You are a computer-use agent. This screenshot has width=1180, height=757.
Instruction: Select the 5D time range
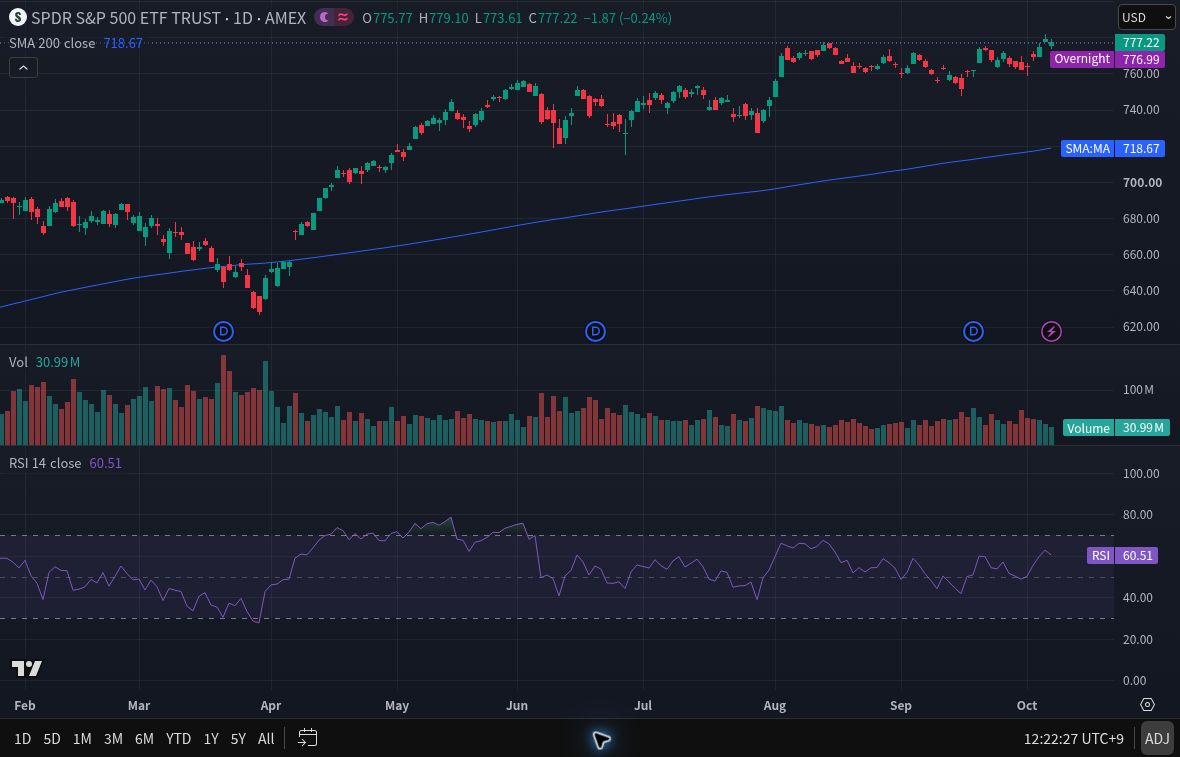pyautogui.click(x=52, y=739)
